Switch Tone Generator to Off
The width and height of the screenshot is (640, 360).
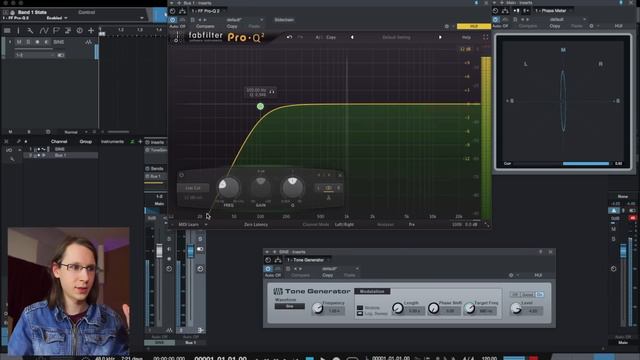coord(514,294)
